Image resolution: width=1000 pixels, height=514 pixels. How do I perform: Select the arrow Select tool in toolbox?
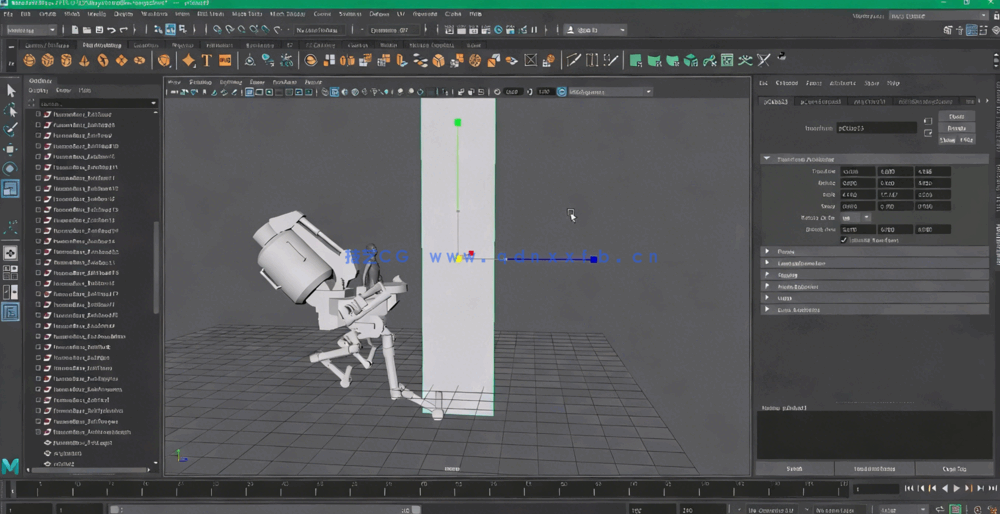11,91
